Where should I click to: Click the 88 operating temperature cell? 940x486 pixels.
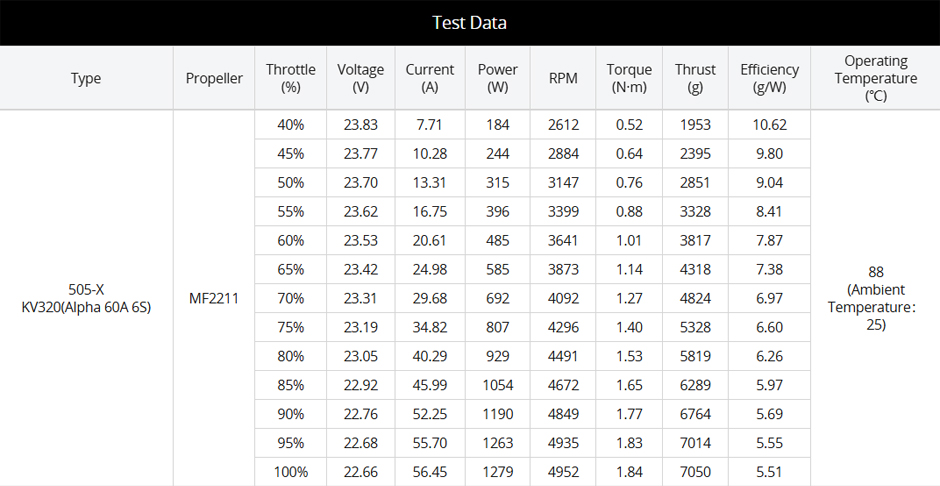(875, 298)
